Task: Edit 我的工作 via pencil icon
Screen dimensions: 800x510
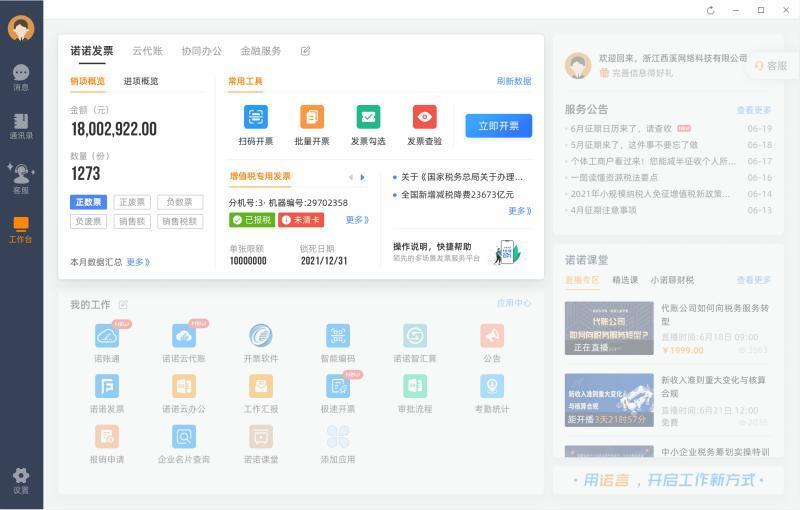Action: pos(123,305)
